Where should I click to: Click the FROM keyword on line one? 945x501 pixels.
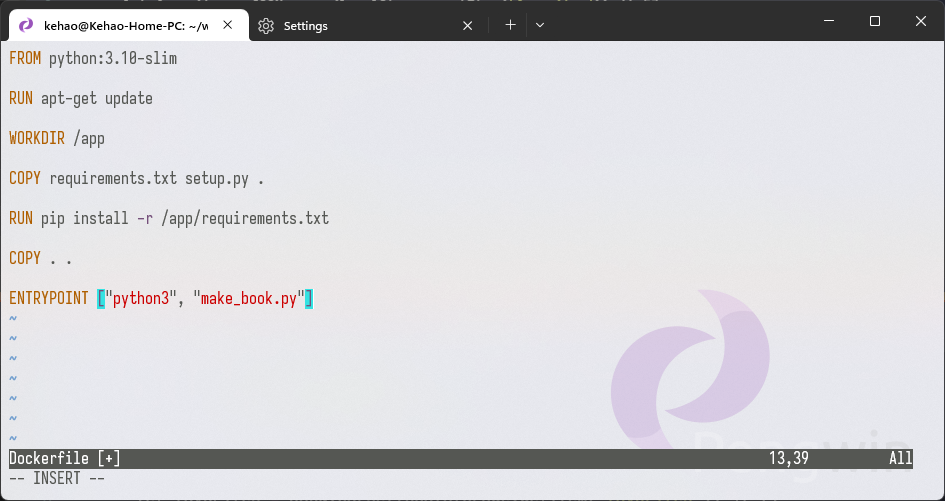(x=25, y=58)
